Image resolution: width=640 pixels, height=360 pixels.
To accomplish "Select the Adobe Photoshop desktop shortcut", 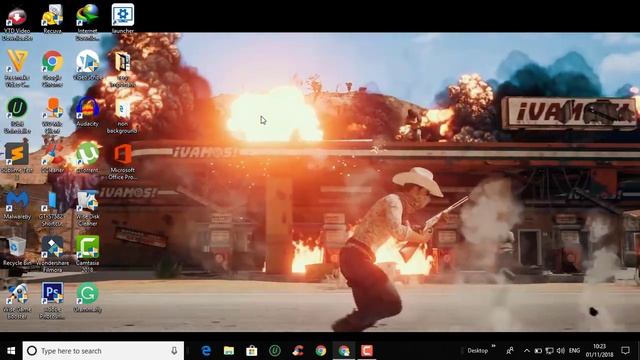I will coord(52,301).
